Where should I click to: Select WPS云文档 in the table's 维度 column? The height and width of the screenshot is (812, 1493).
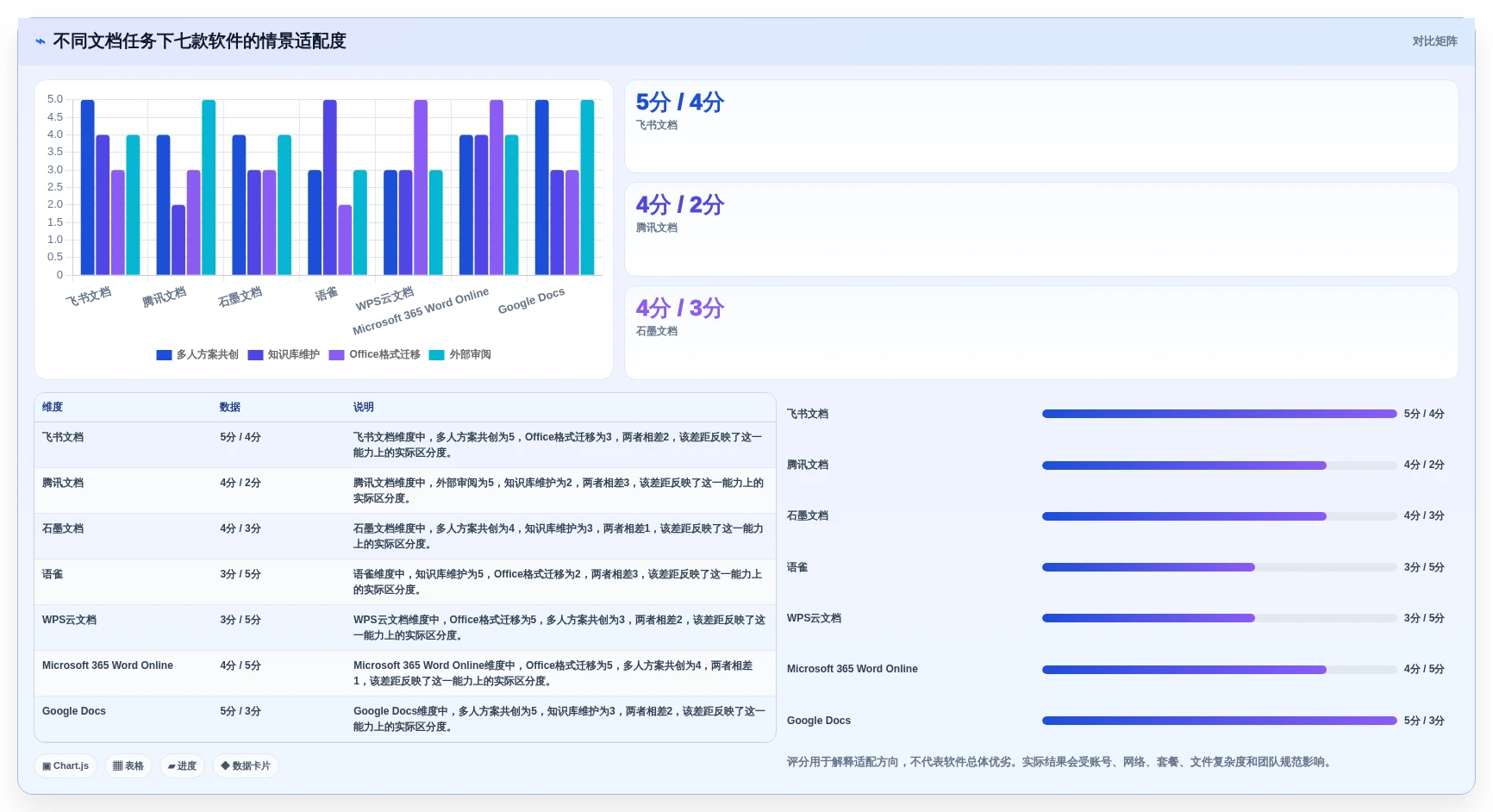click(70, 620)
